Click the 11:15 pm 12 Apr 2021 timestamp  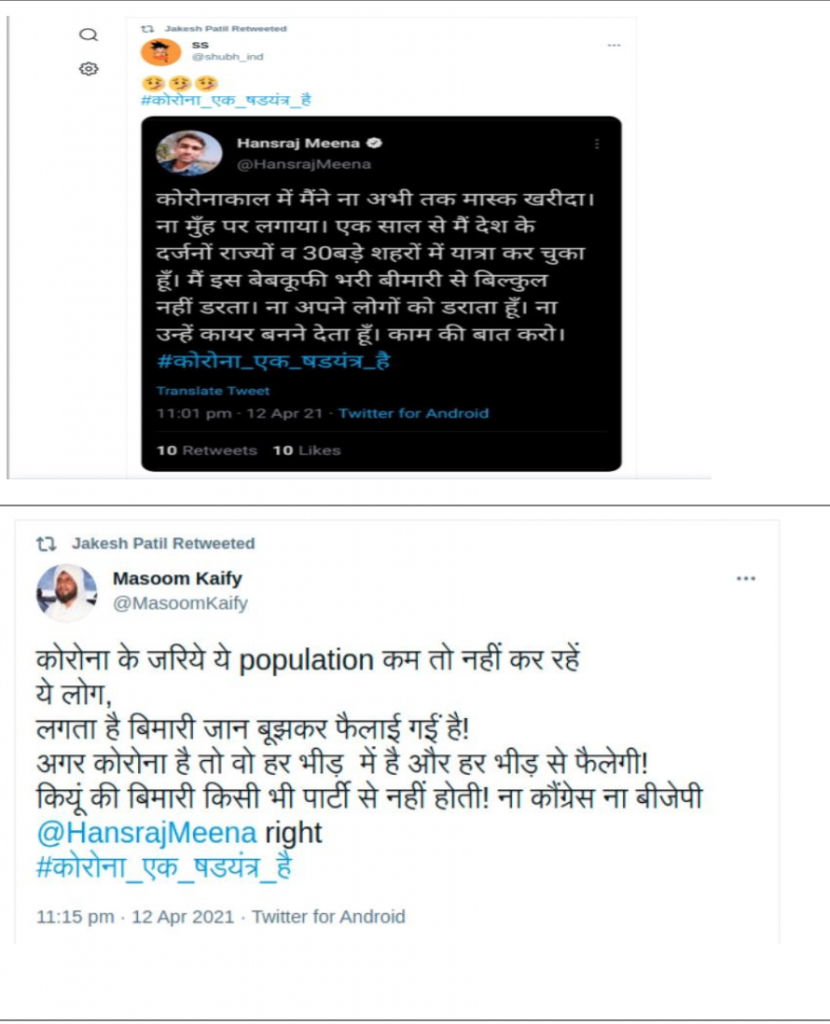pos(135,917)
